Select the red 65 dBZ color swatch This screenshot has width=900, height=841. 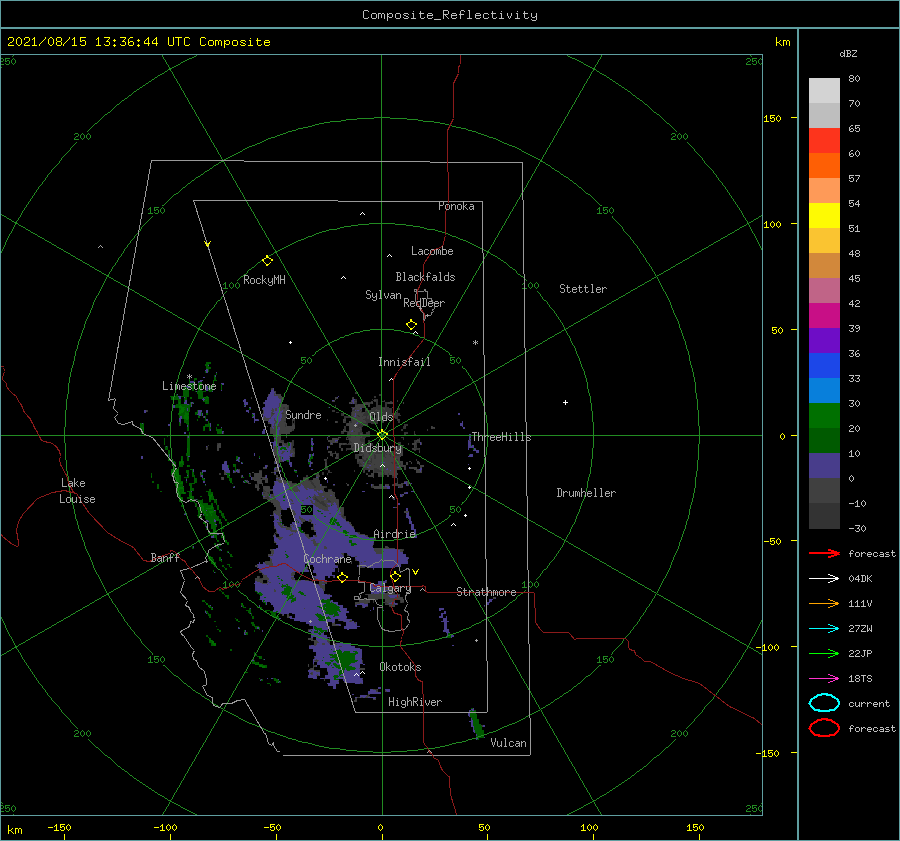(x=824, y=140)
